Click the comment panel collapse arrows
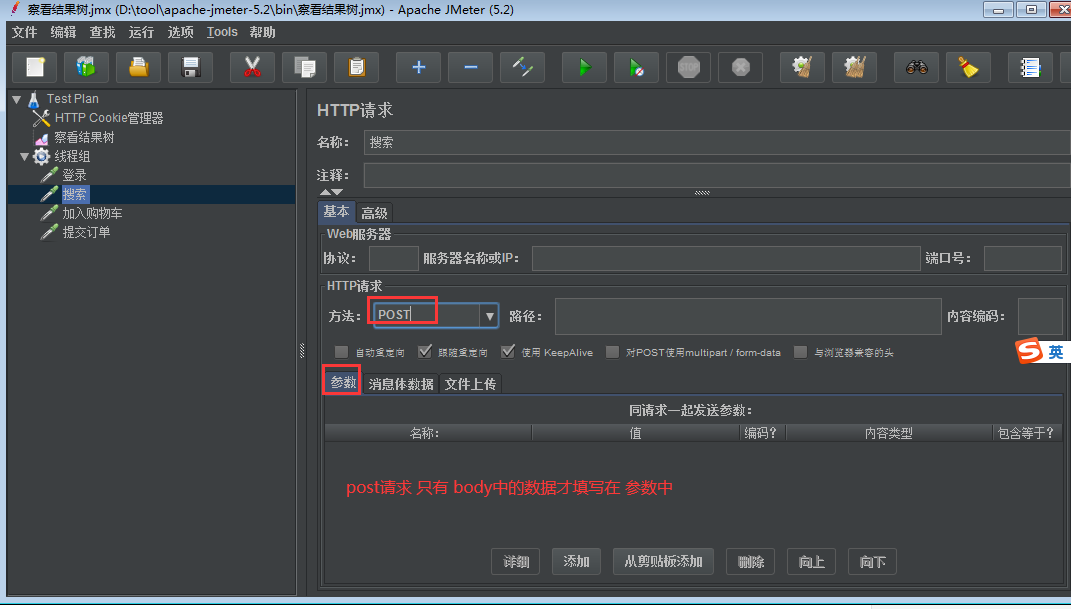 coord(331,193)
